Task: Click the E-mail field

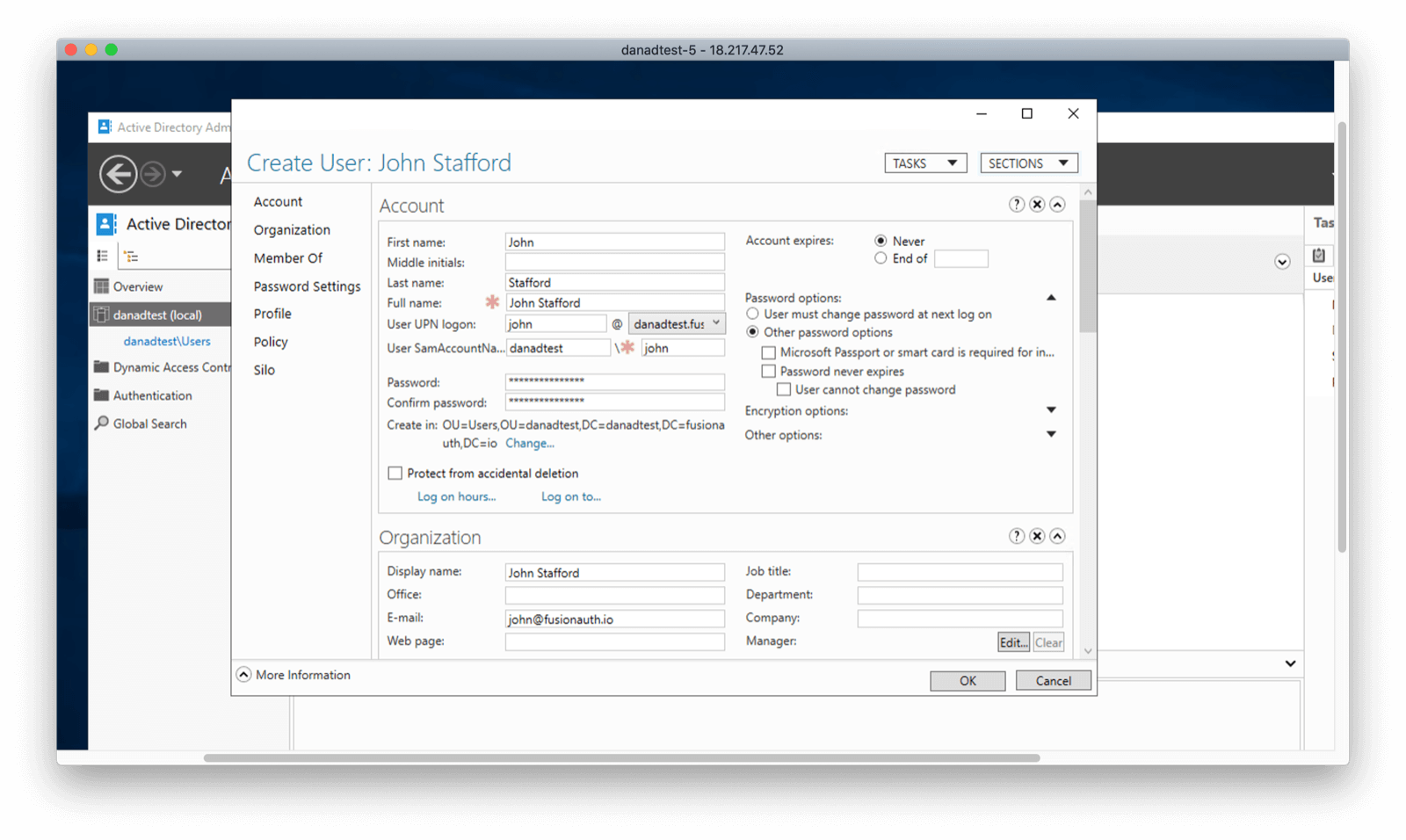Action: click(x=615, y=619)
